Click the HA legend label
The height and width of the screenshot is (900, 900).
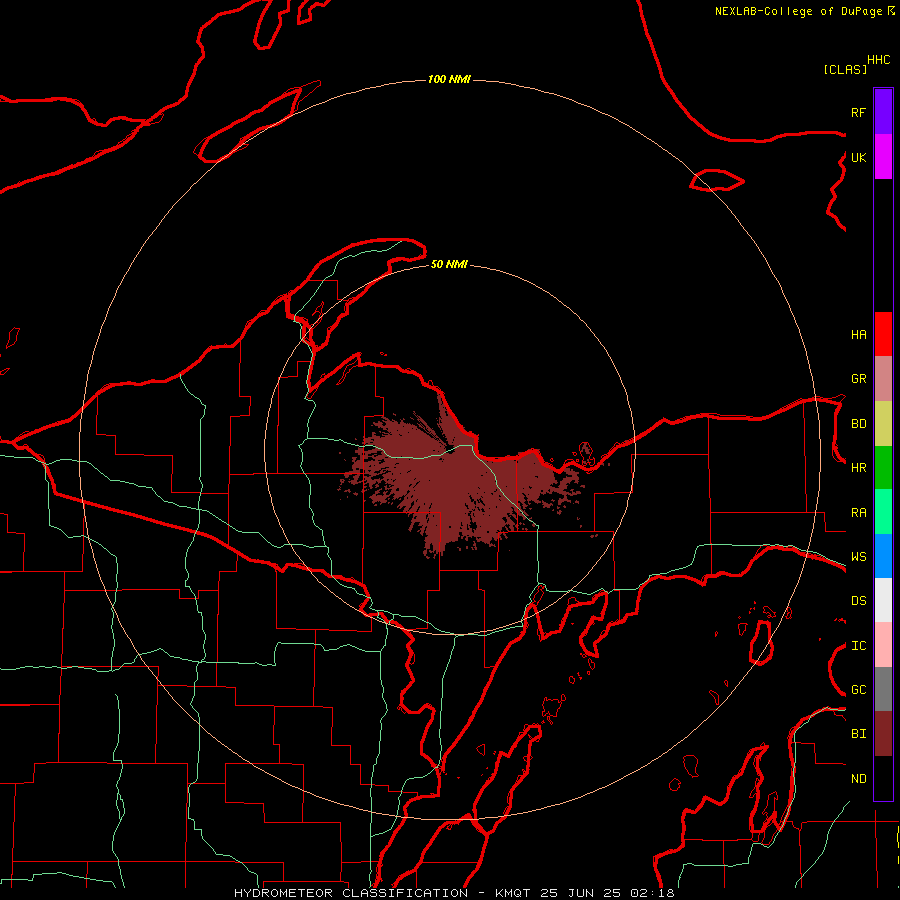[859, 334]
